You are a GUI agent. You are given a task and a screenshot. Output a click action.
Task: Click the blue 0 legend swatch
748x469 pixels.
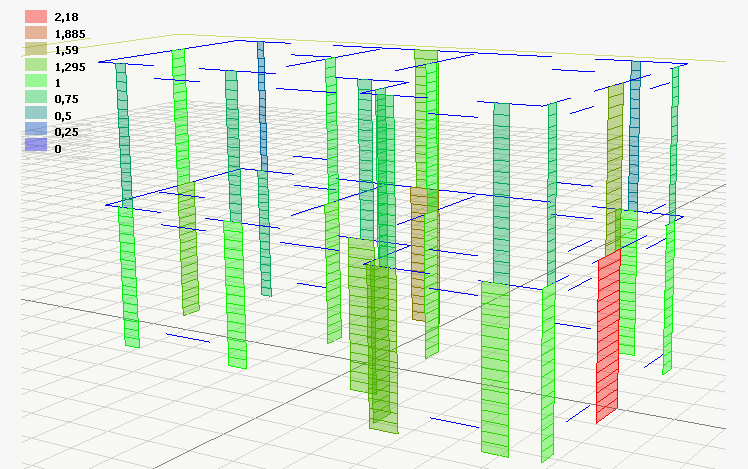click(x=36, y=148)
